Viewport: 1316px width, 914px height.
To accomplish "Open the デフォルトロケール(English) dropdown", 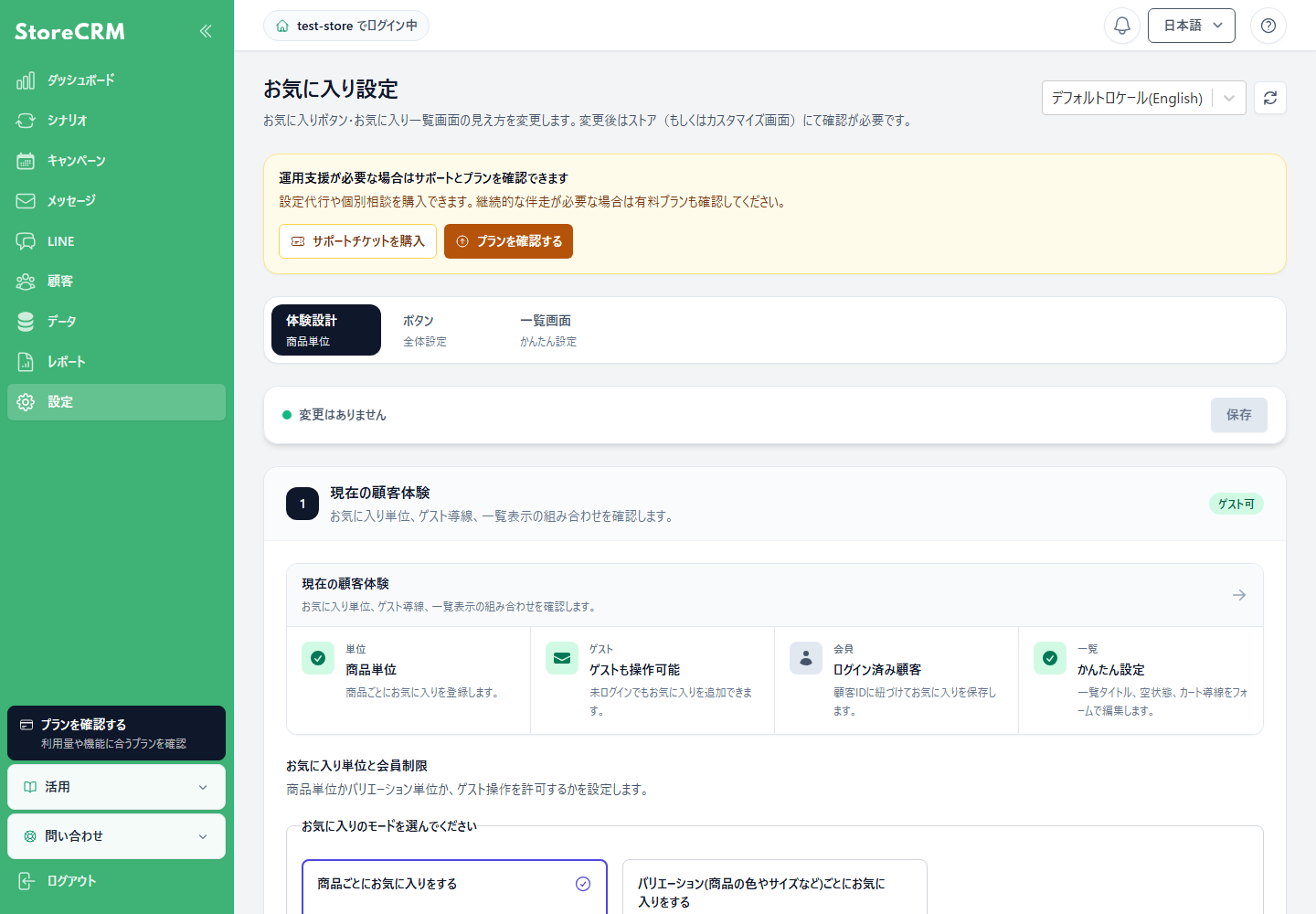I will point(1144,98).
